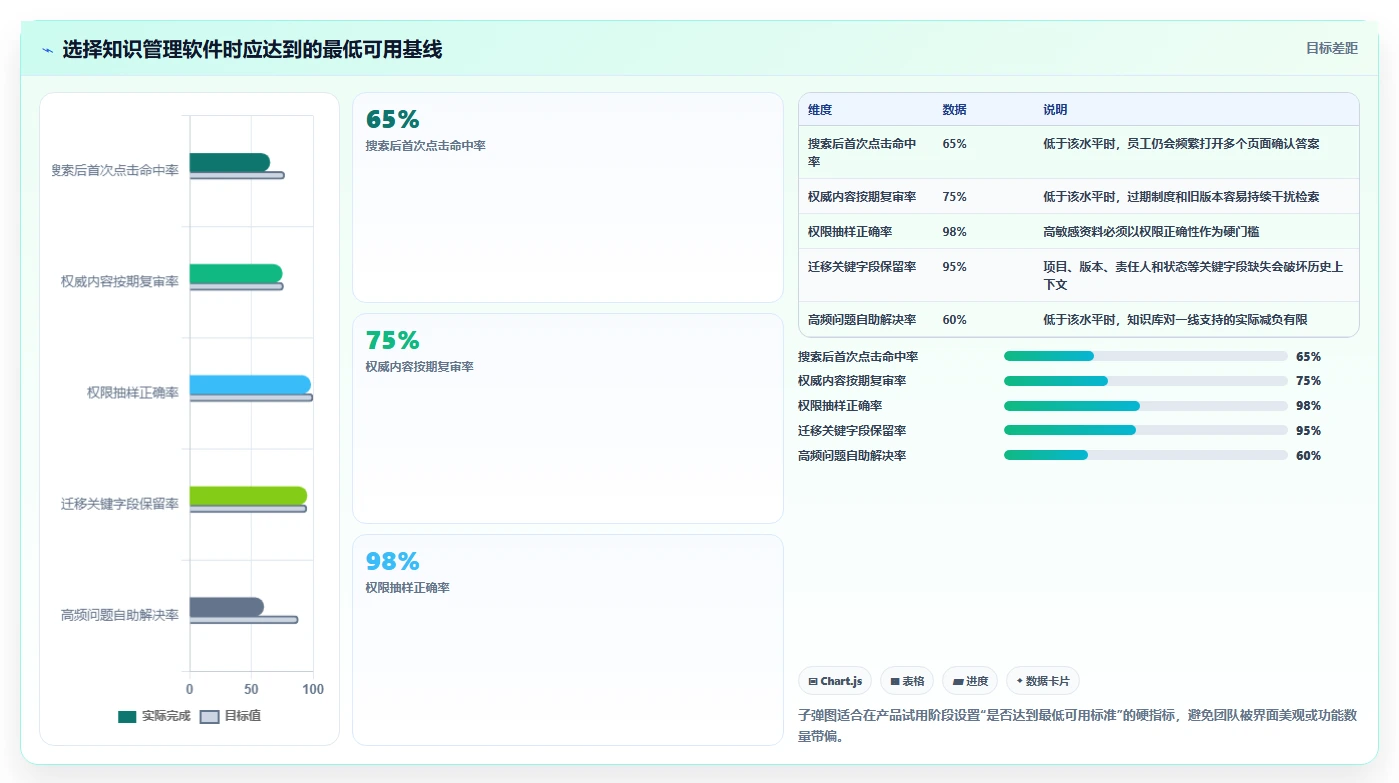Select the green 权威内容按期复审率 chart bar
This screenshot has width=1399, height=783.
click(236, 273)
